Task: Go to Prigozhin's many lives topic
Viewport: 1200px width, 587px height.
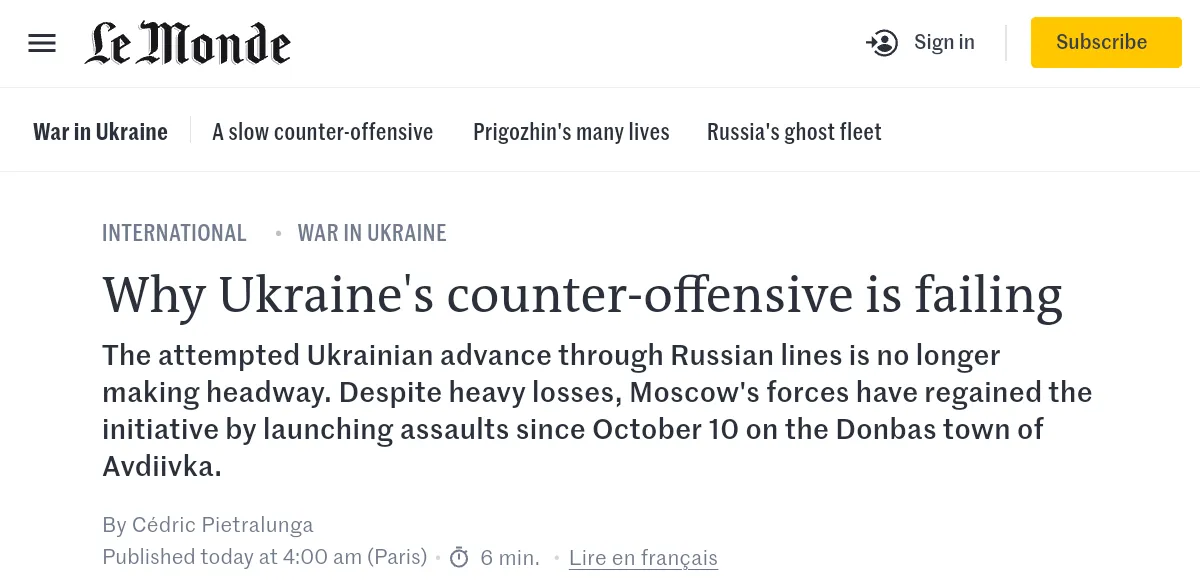Action: (x=571, y=132)
